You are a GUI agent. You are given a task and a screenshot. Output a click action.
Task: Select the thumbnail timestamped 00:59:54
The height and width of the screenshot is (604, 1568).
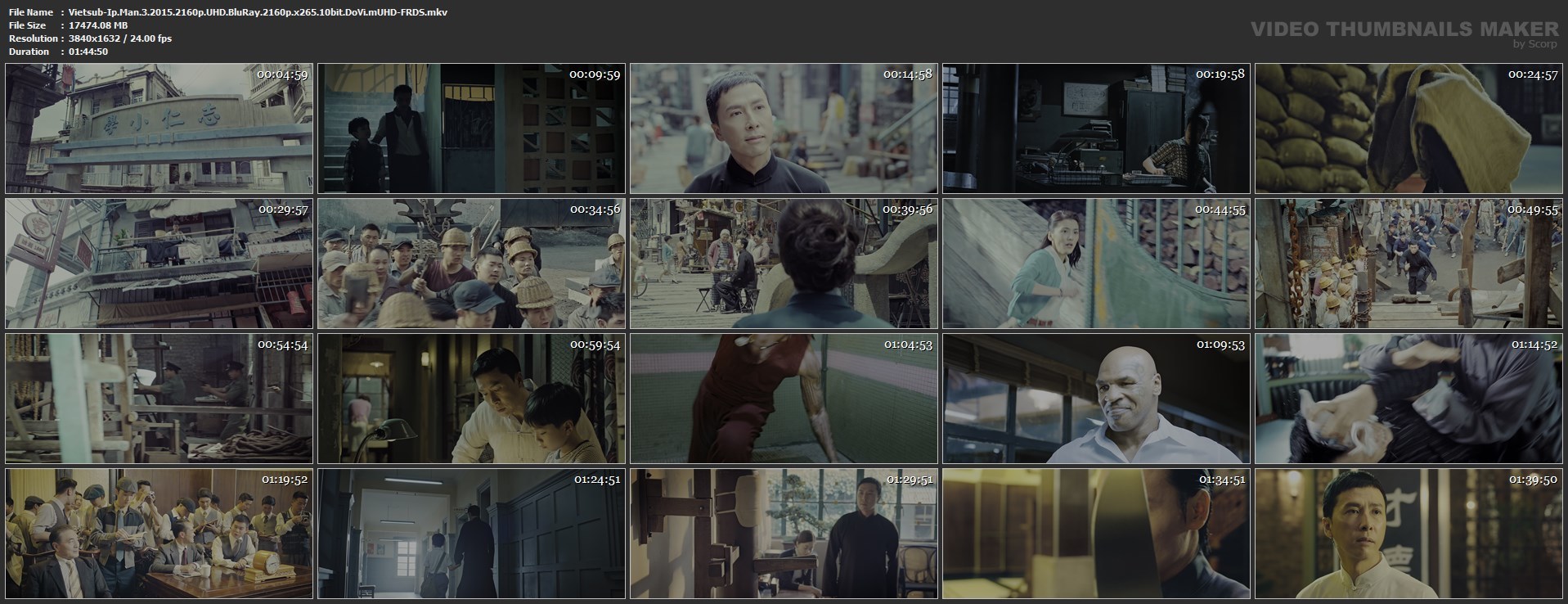point(471,399)
